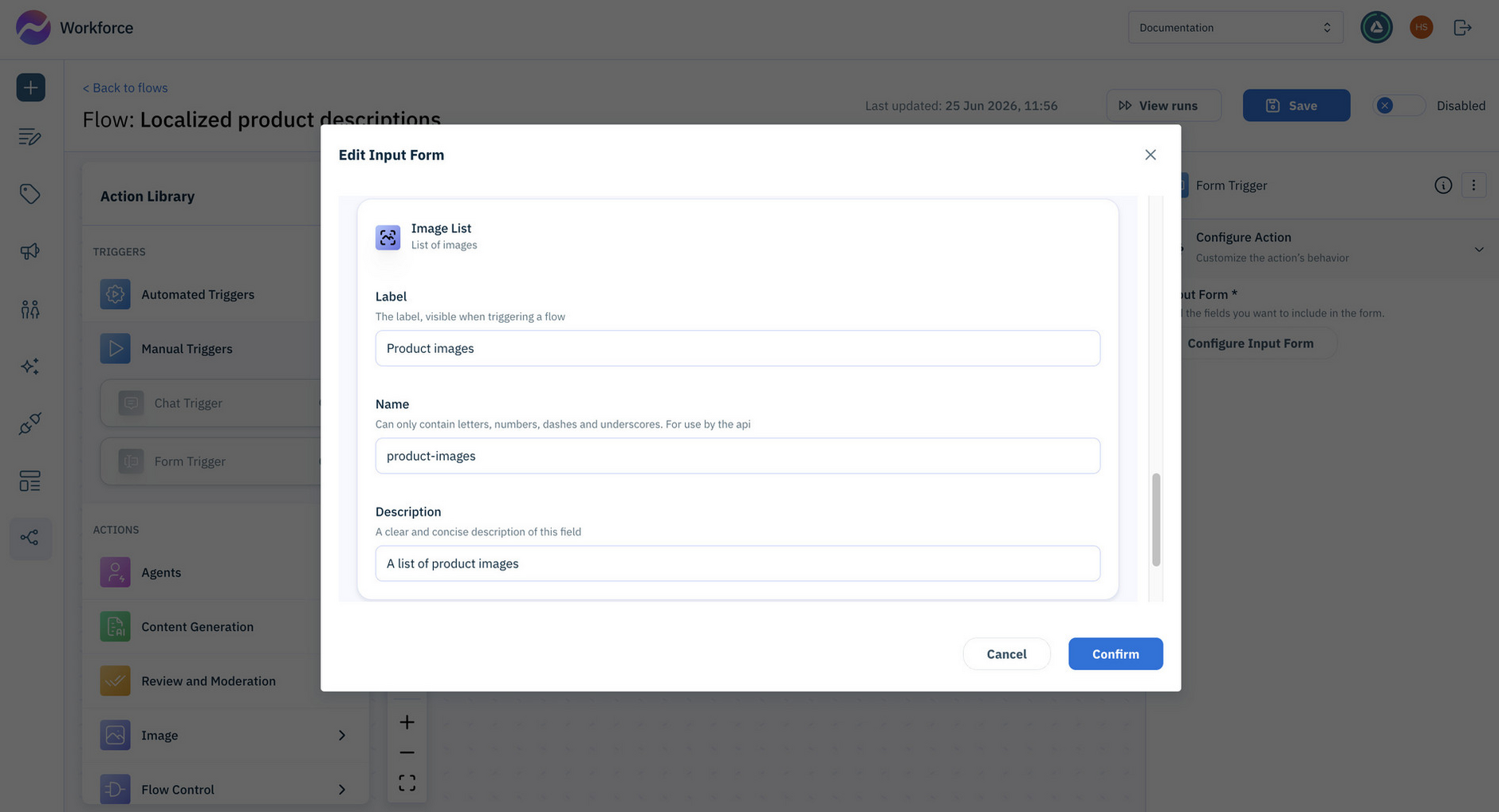Open the megaphone campaigns sidebar icon
Viewport: 1499px width, 812px height.
coord(30,252)
